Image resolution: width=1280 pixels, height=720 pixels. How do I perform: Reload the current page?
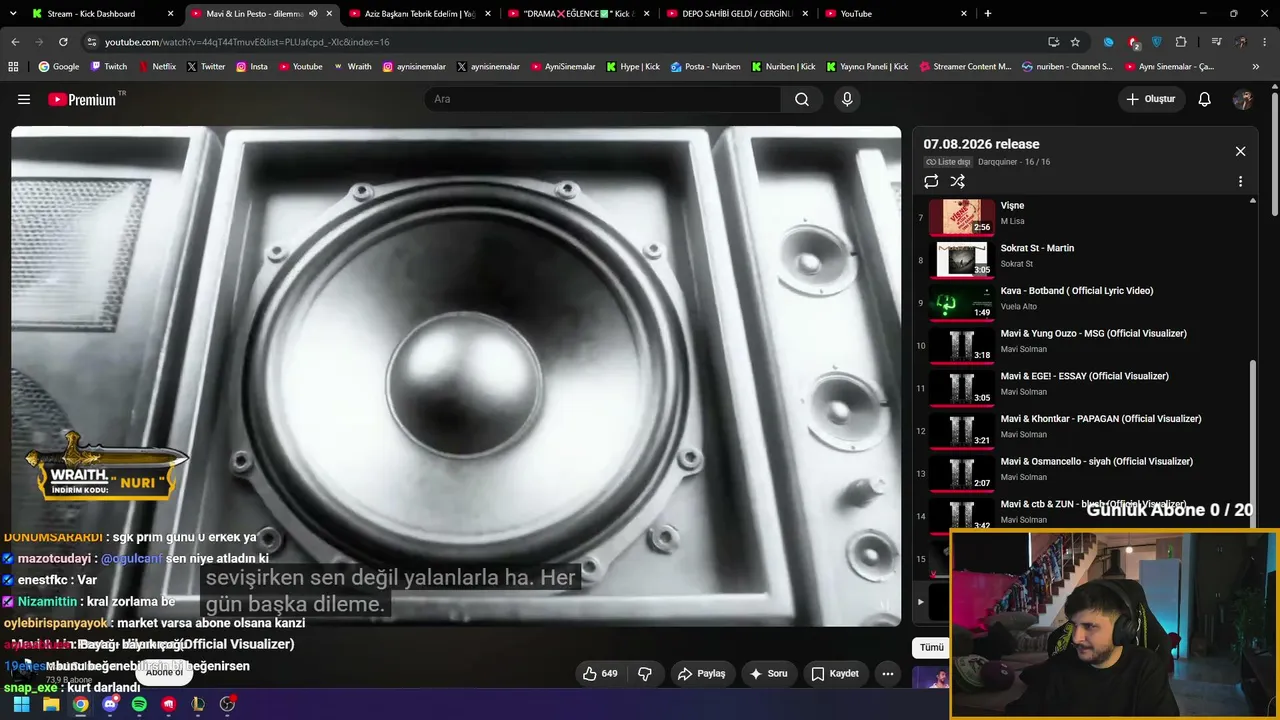click(x=63, y=42)
